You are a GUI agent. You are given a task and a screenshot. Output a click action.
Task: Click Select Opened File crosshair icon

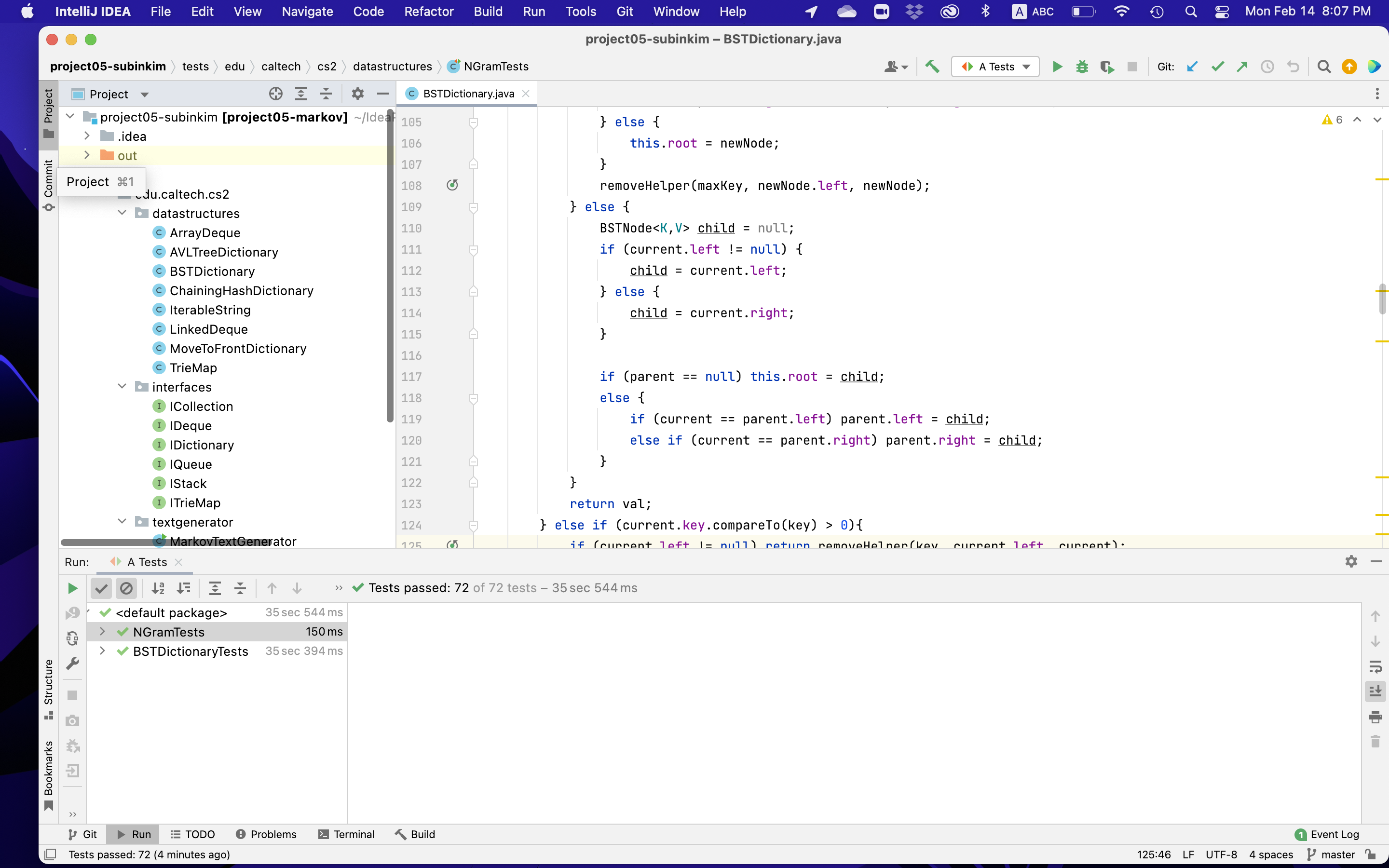point(275,94)
